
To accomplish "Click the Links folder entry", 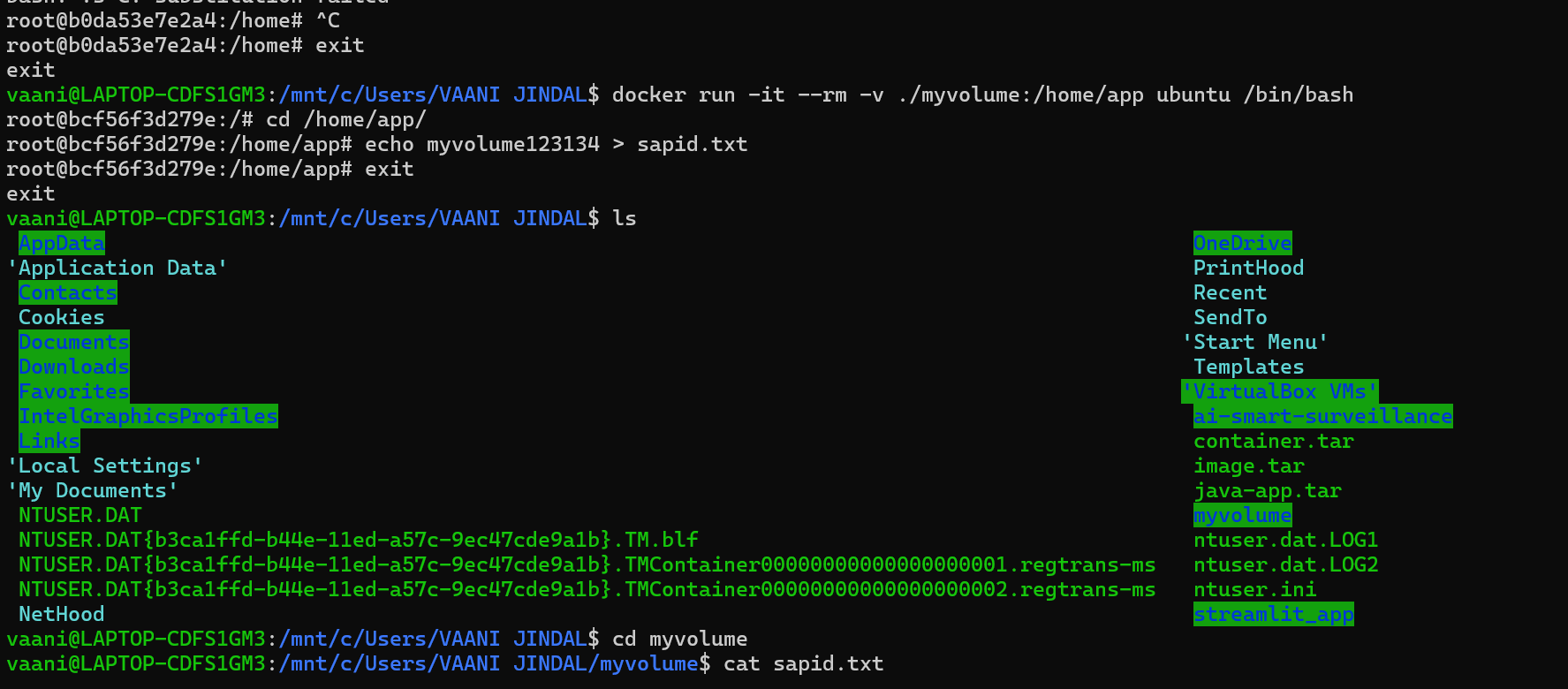I will click(49, 441).
